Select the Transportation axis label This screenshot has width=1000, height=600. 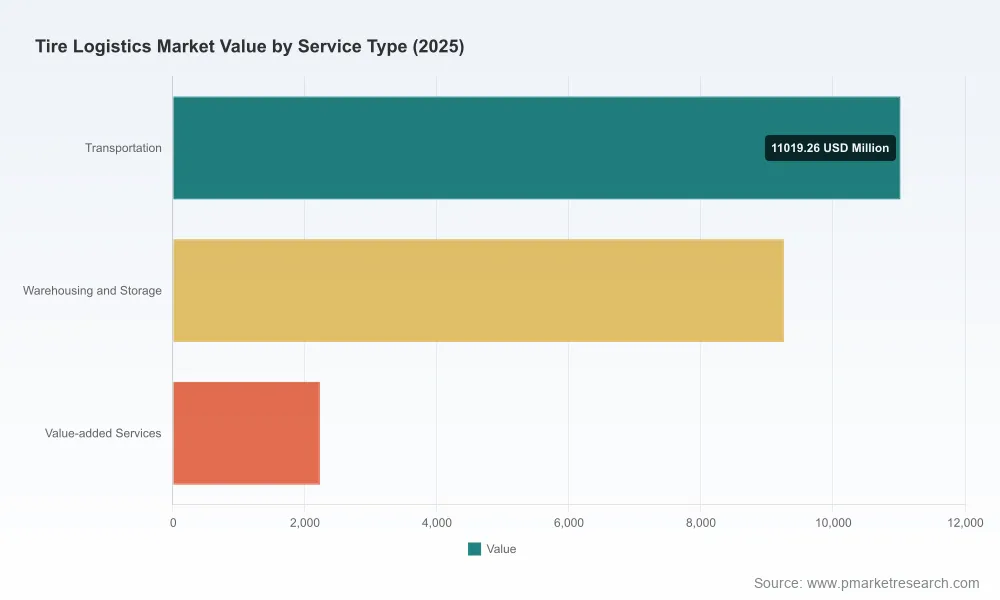tap(123, 148)
